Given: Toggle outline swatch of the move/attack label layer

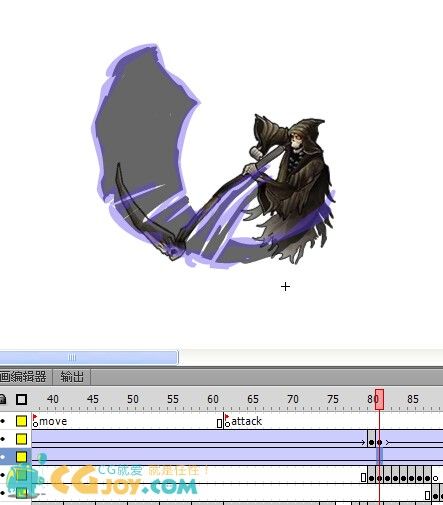Looking at the screenshot, I should [21, 421].
